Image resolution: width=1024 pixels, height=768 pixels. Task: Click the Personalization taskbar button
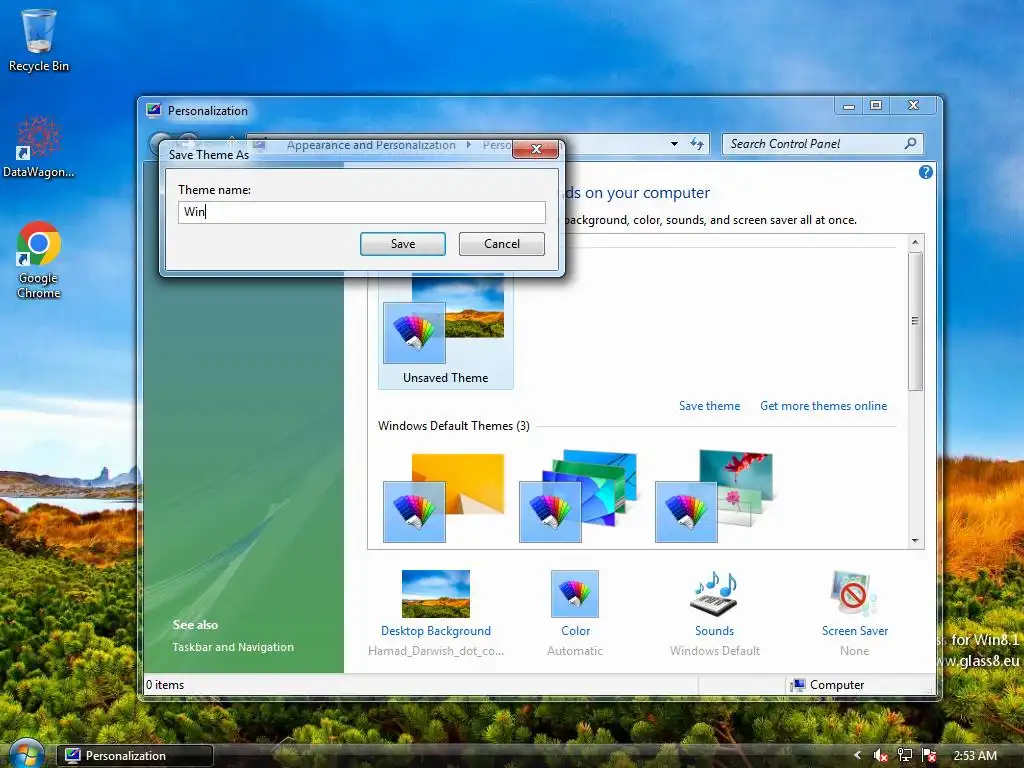point(135,756)
